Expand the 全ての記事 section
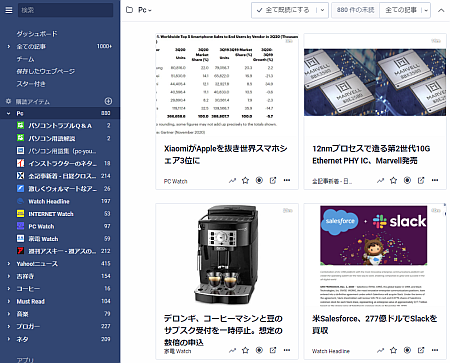Image resolution: width=450 pixels, height=363 pixels. [9, 46]
